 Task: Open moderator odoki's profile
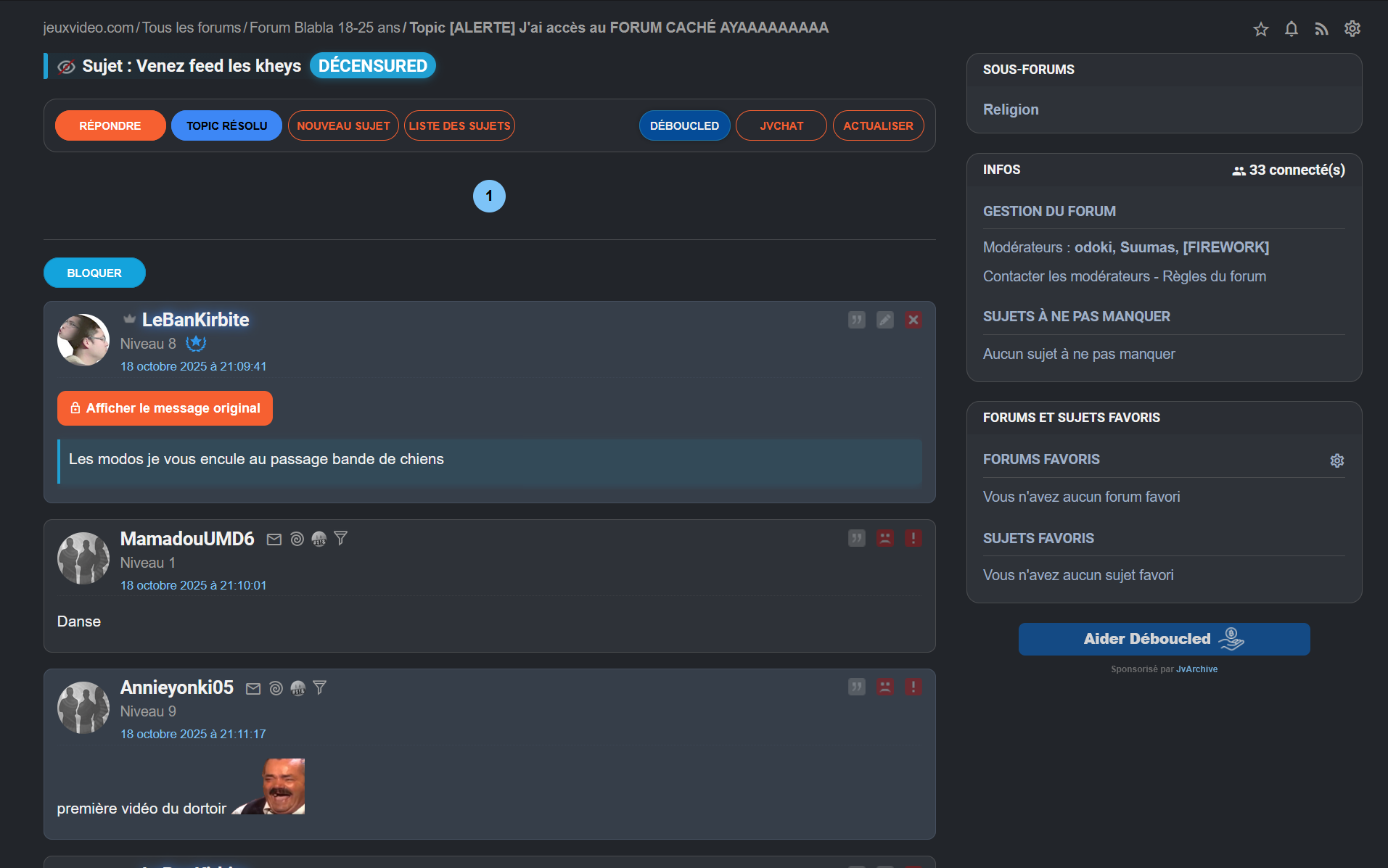point(1093,247)
